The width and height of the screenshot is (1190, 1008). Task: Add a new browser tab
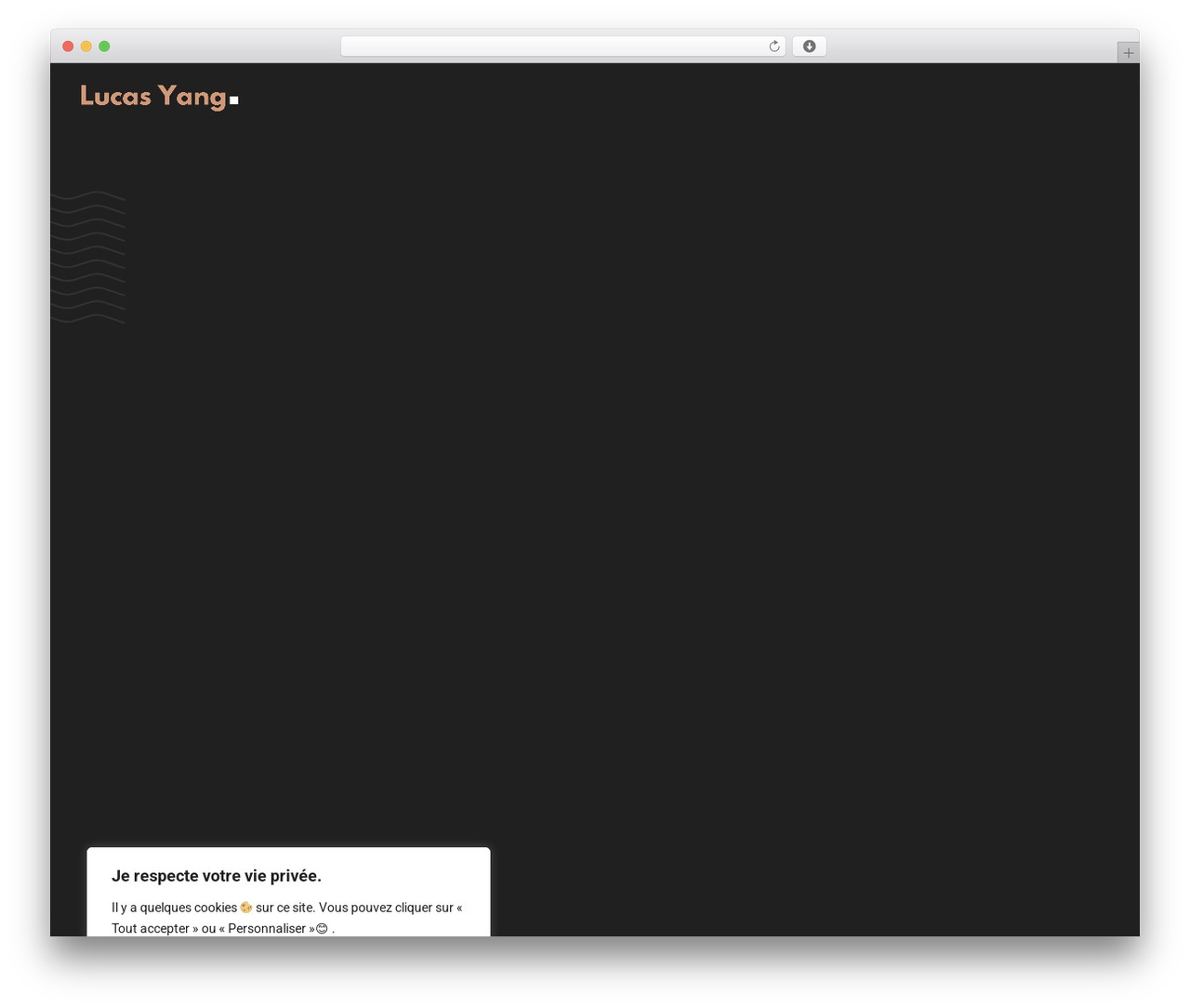click(1128, 53)
